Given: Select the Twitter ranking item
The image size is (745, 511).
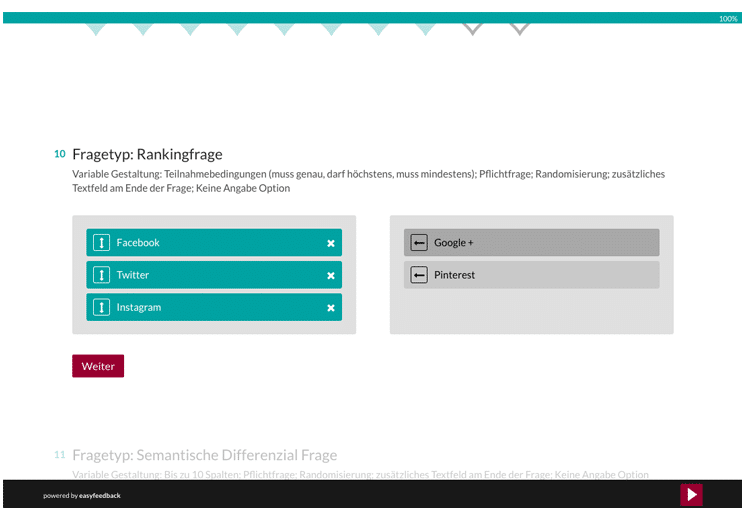Looking at the screenshot, I should (214, 275).
